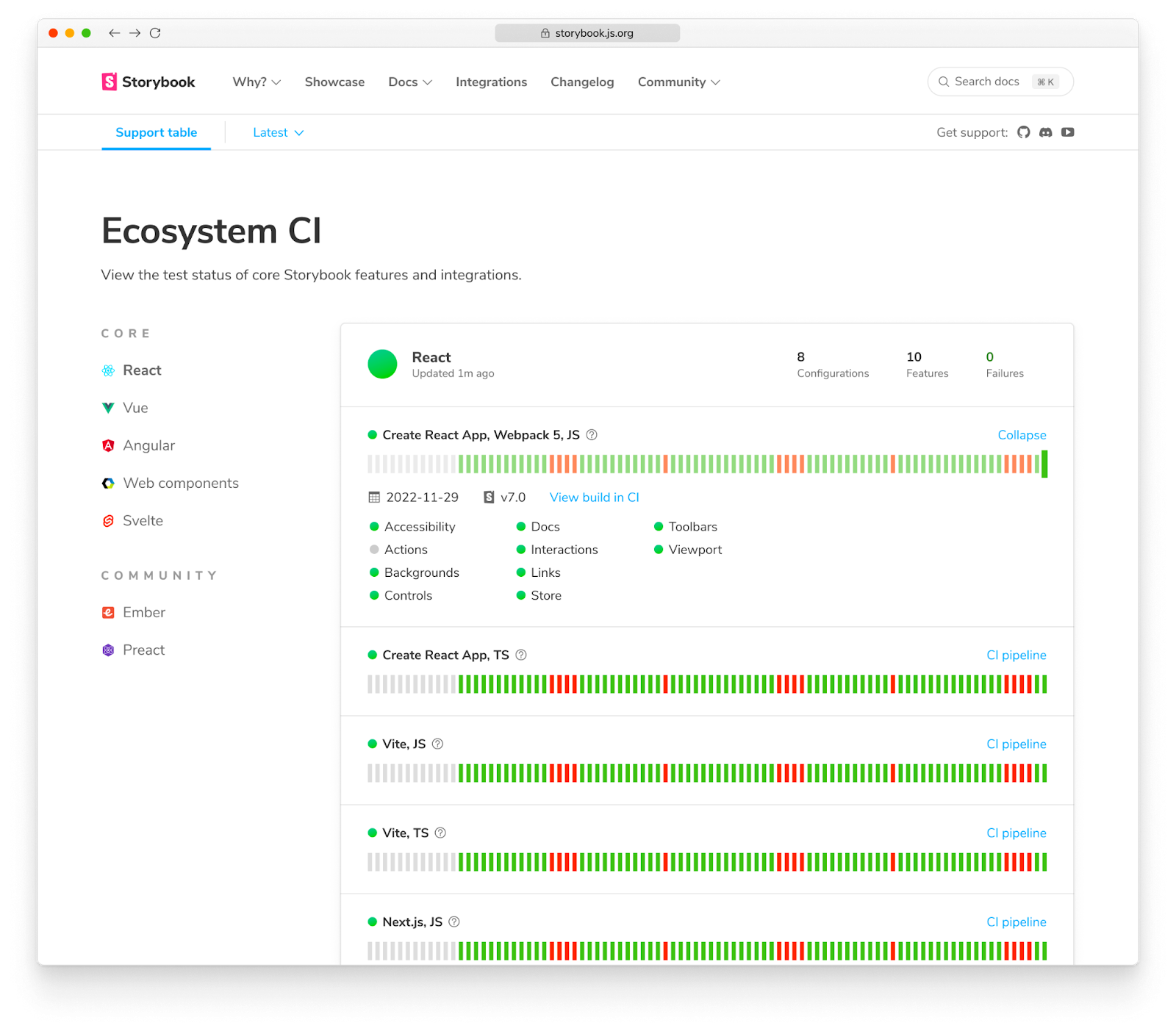Click the Backgrounds feature label
1176x1031 pixels.
(x=422, y=572)
